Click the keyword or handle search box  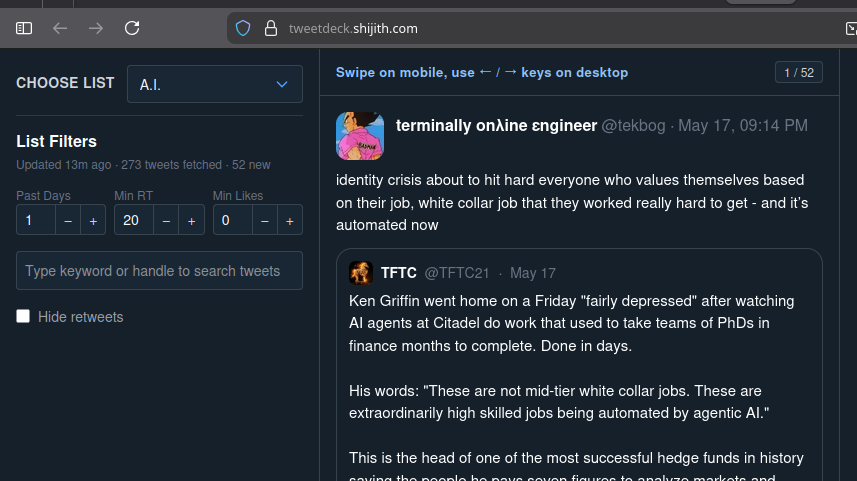159,271
